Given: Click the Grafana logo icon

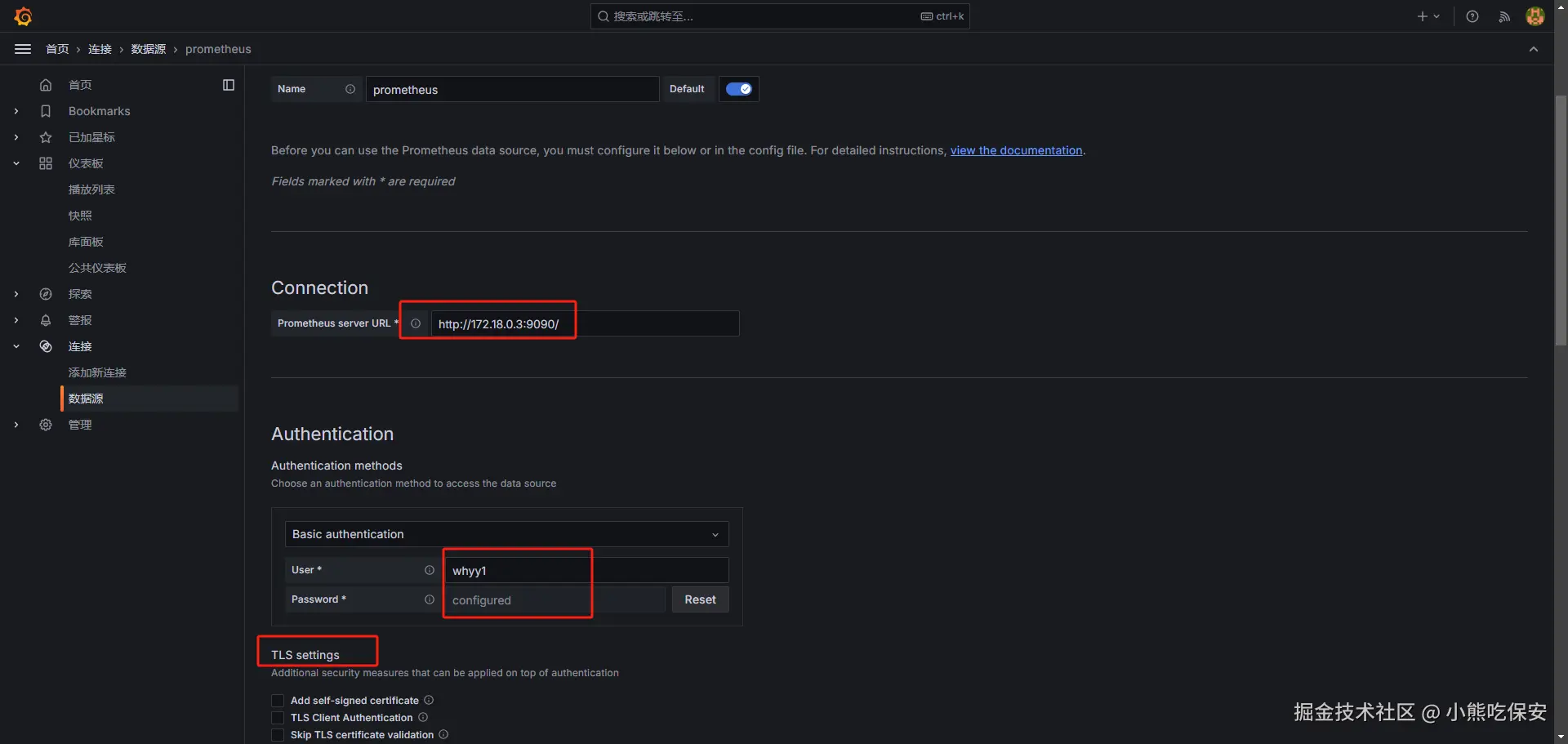Looking at the screenshot, I should pyautogui.click(x=24, y=16).
